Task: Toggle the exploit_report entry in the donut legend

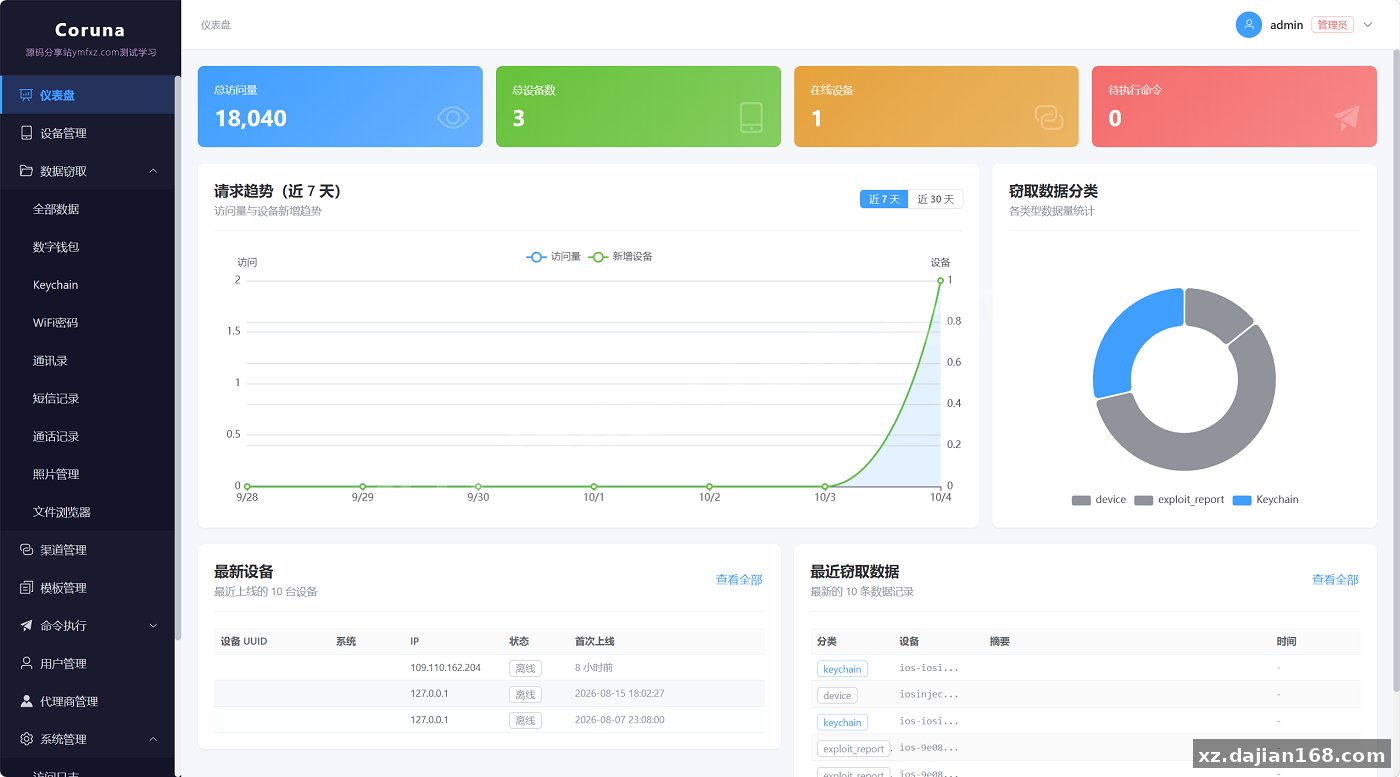Action: coord(1179,500)
